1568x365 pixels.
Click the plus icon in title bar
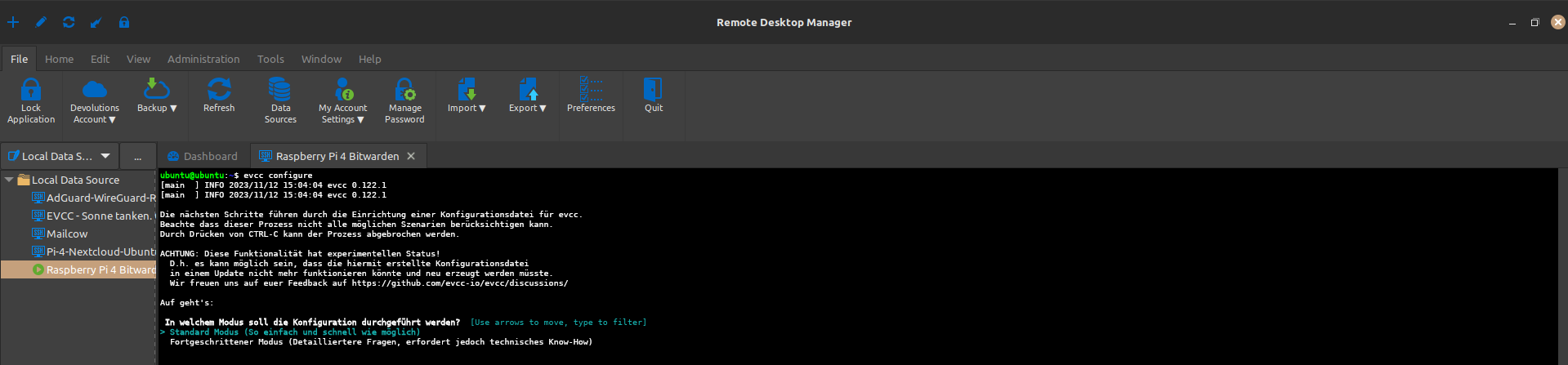coord(13,22)
